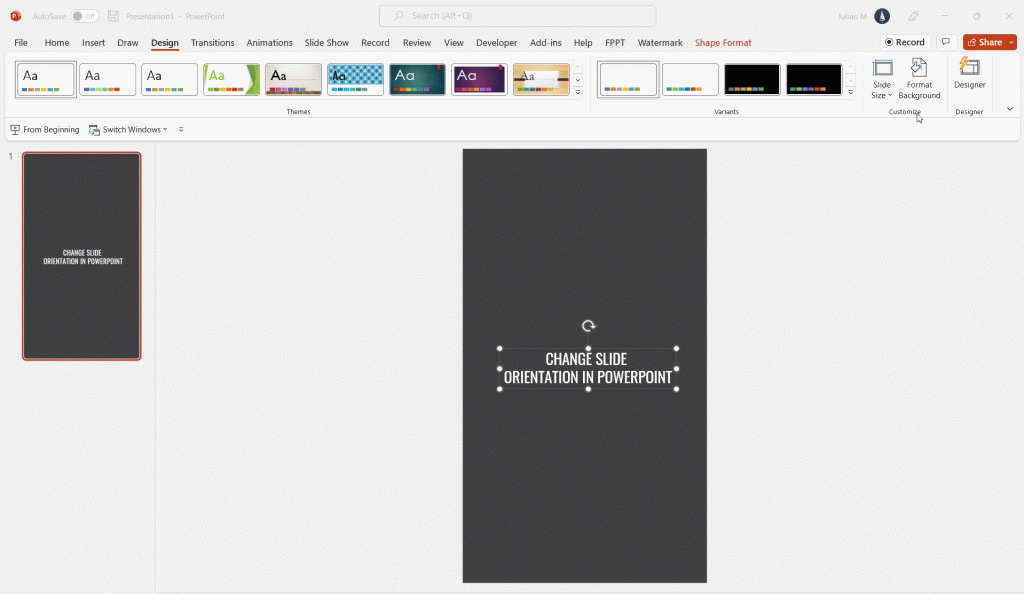Image resolution: width=1024 pixels, height=594 pixels.
Task: Open the Animations tab
Action: 269,42
